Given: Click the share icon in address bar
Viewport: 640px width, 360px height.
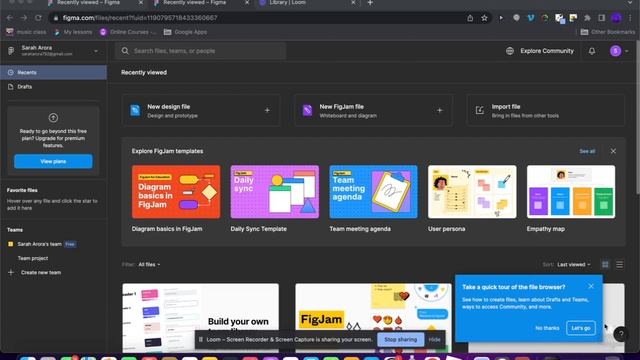Looking at the screenshot, I should pos(470,18).
